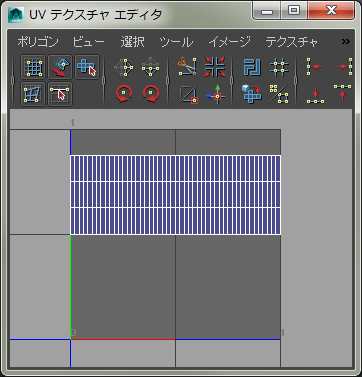
Task: Rotate UVs counterclockwise
Action: (124, 94)
